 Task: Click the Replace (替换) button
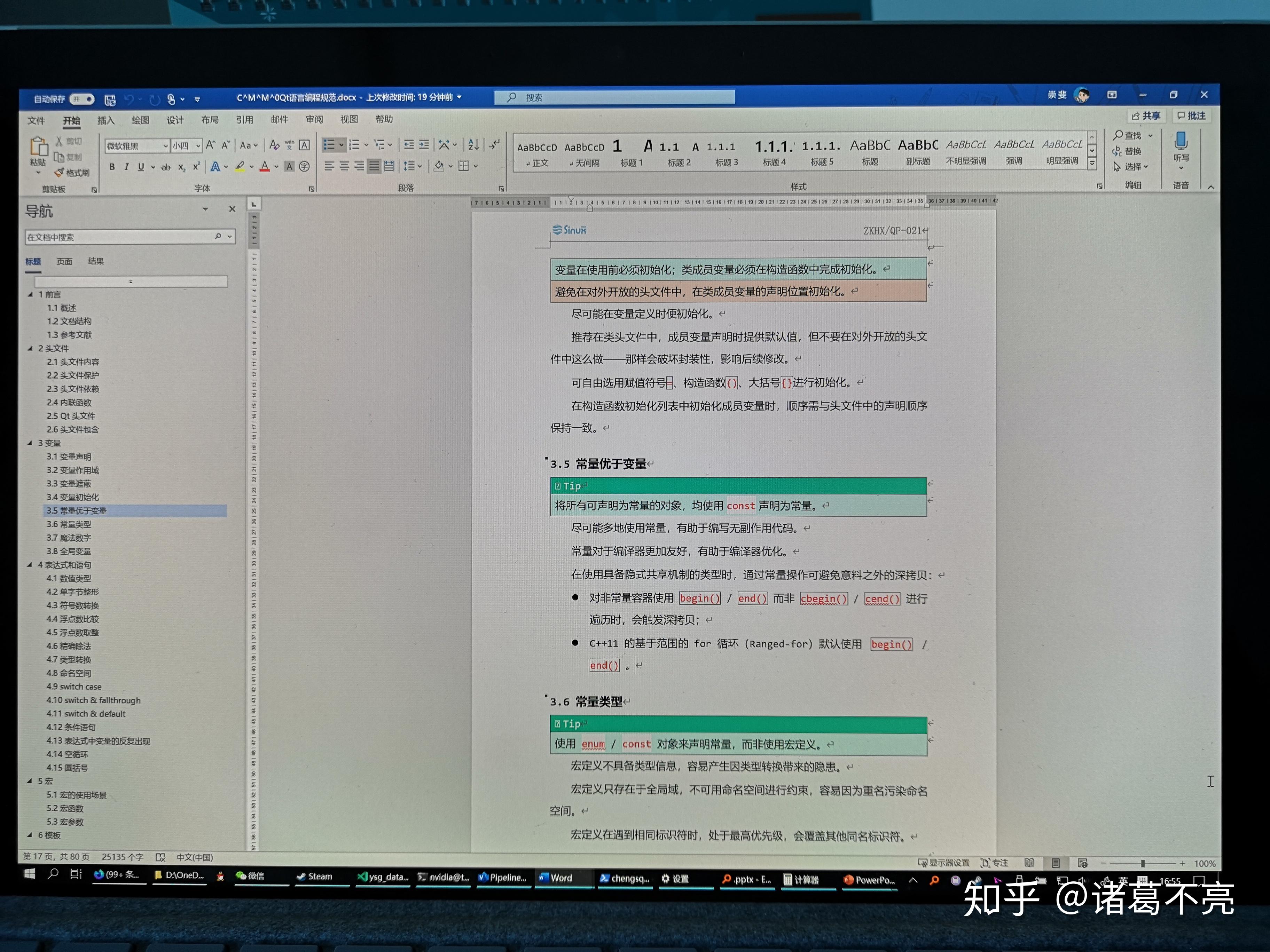click(x=1127, y=151)
